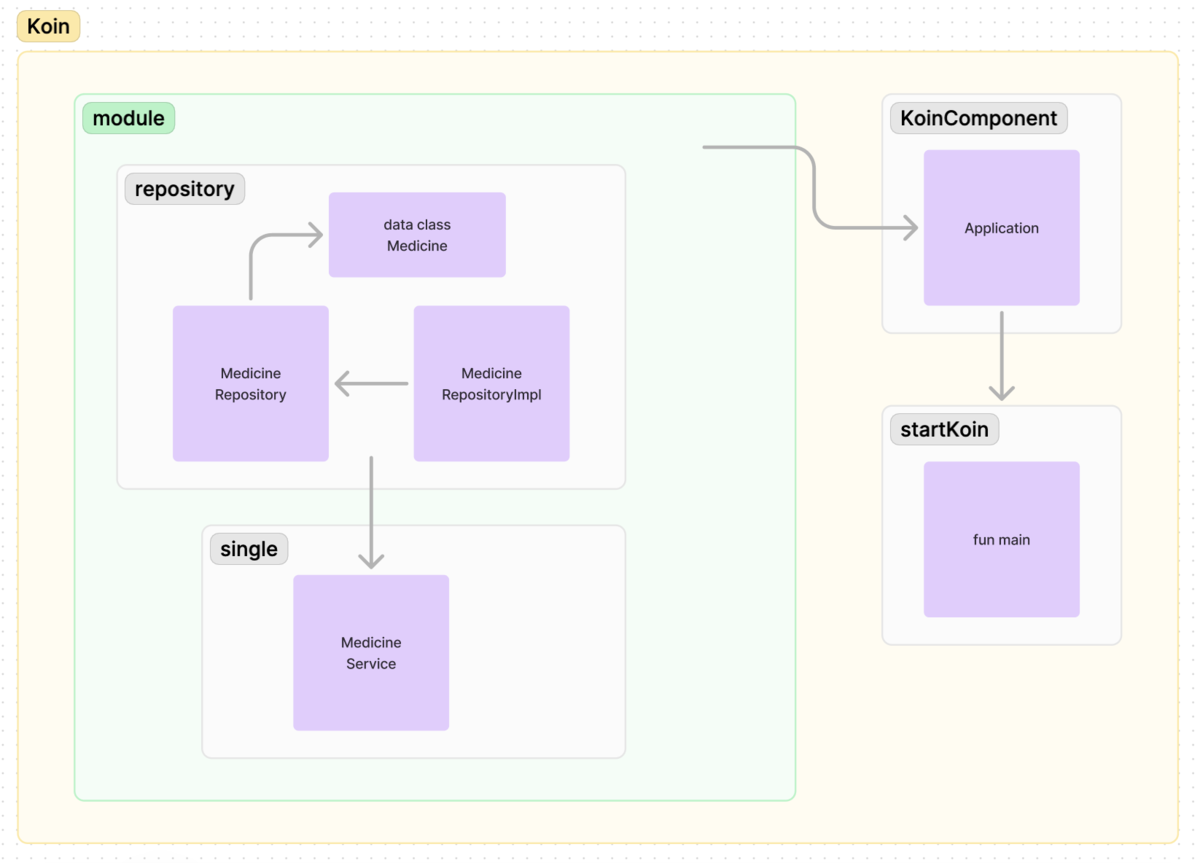The height and width of the screenshot is (863, 1200).
Task: Select arrow from Application to startKoin
Action: (x=1001, y=356)
